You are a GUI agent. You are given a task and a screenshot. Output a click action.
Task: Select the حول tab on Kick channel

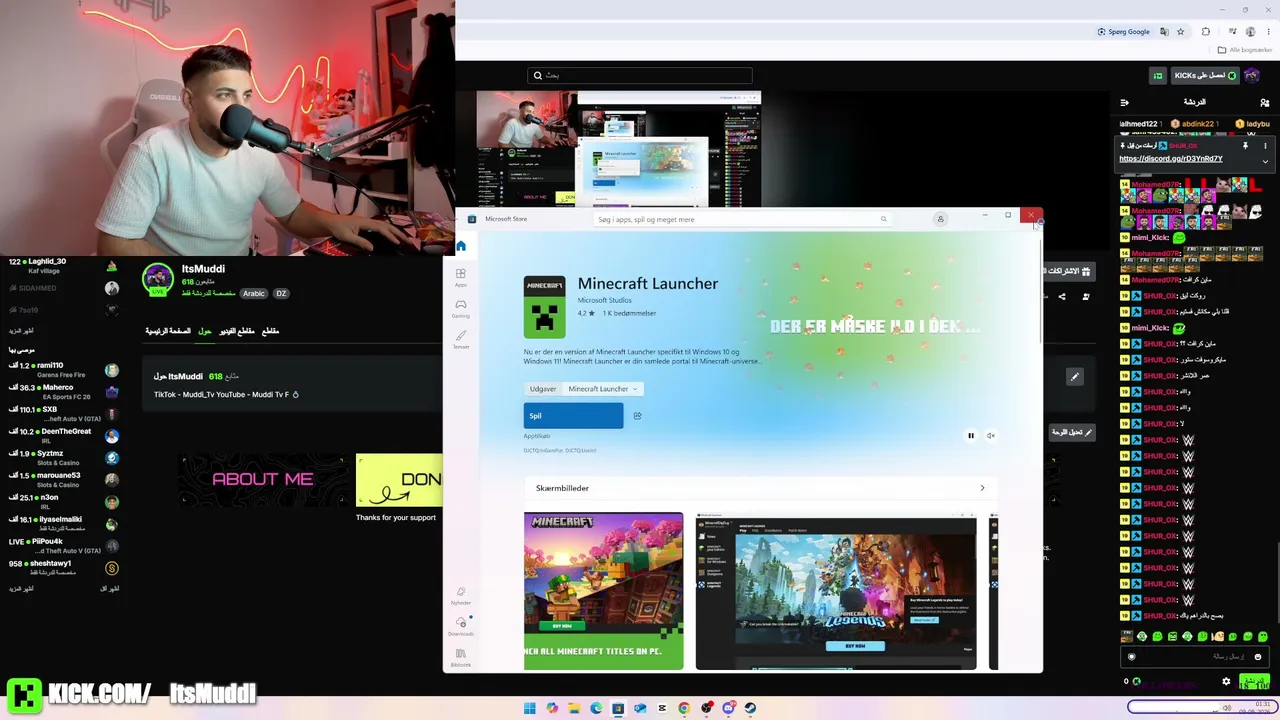point(205,331)
